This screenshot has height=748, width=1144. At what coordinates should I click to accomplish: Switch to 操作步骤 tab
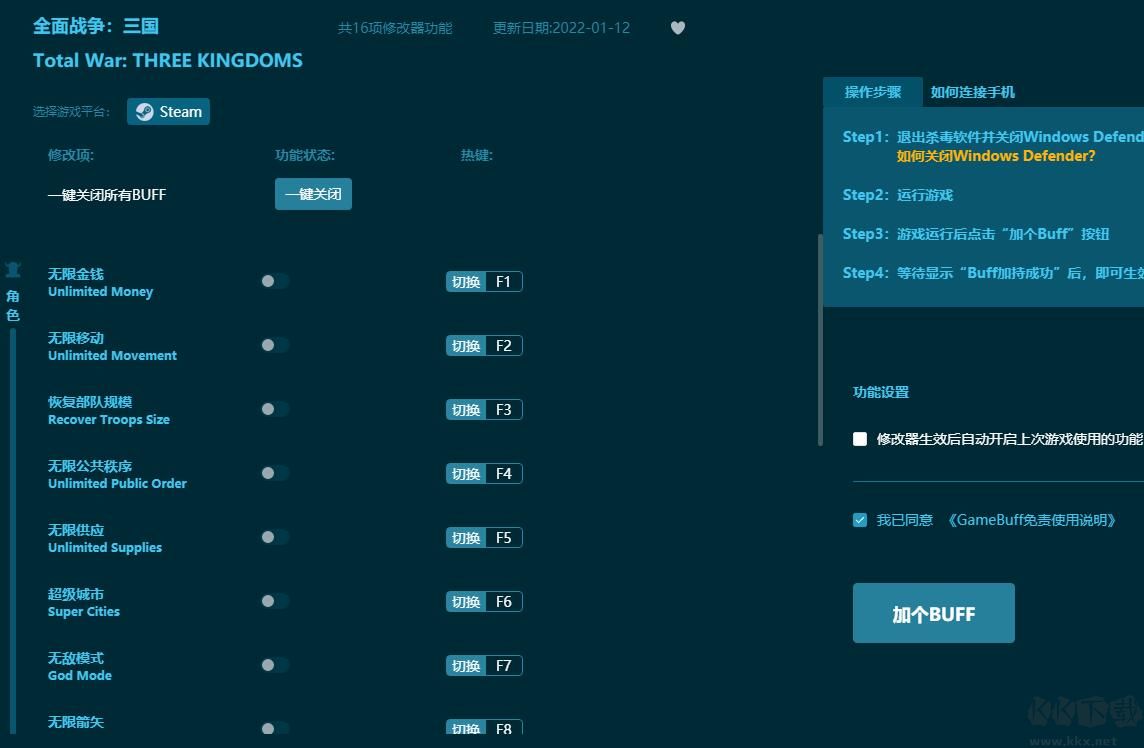coord(873,92)
